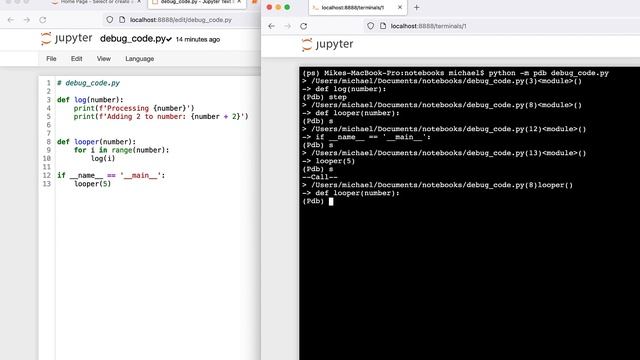Click the page info icon in terminal address bar

[382, 26]
